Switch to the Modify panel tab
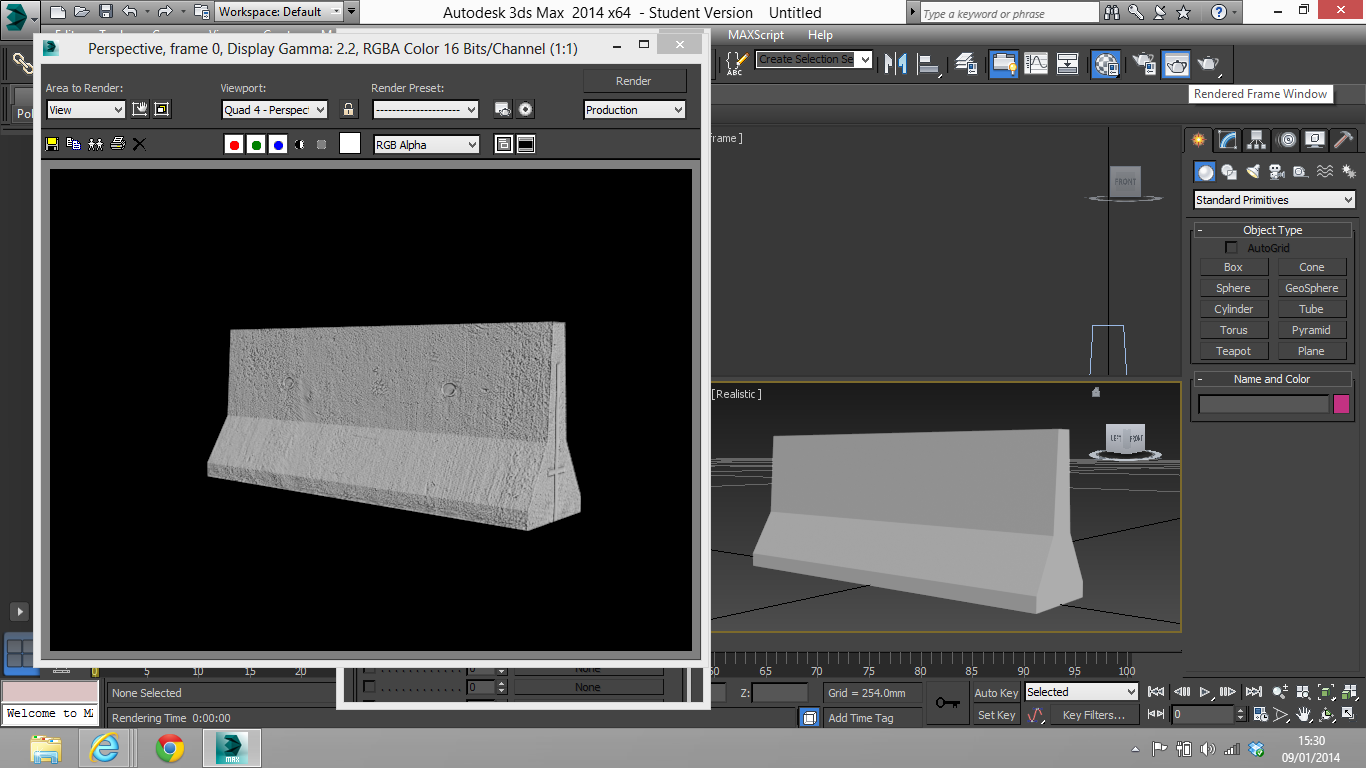This screenshot has width=1366, height=768. point(1227,140)
